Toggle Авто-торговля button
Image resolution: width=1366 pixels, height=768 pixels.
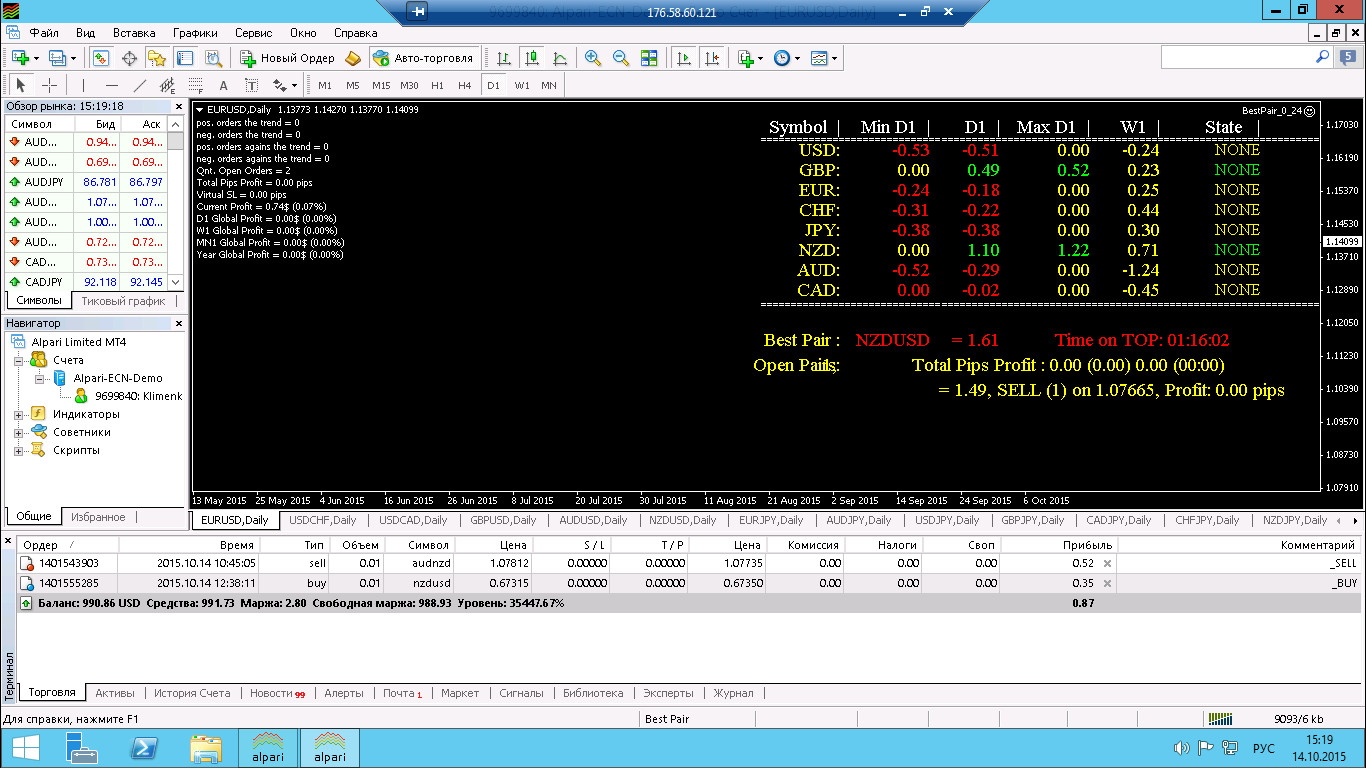[422, 59]
